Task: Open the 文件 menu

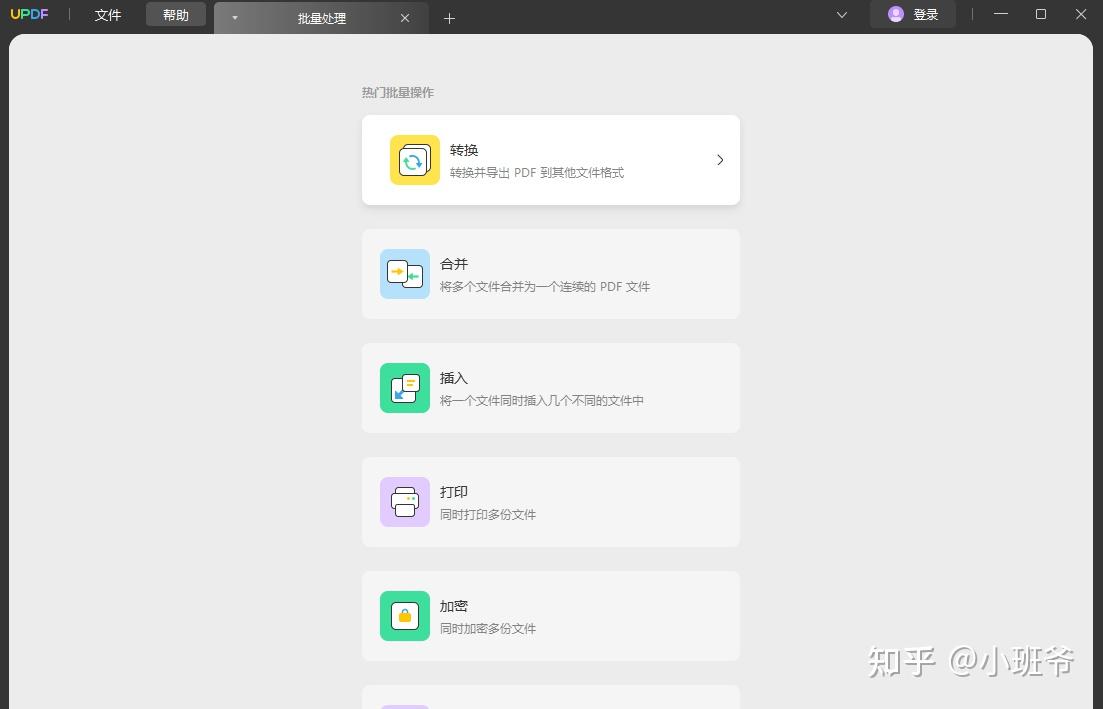Action: [x=108, y=15]
